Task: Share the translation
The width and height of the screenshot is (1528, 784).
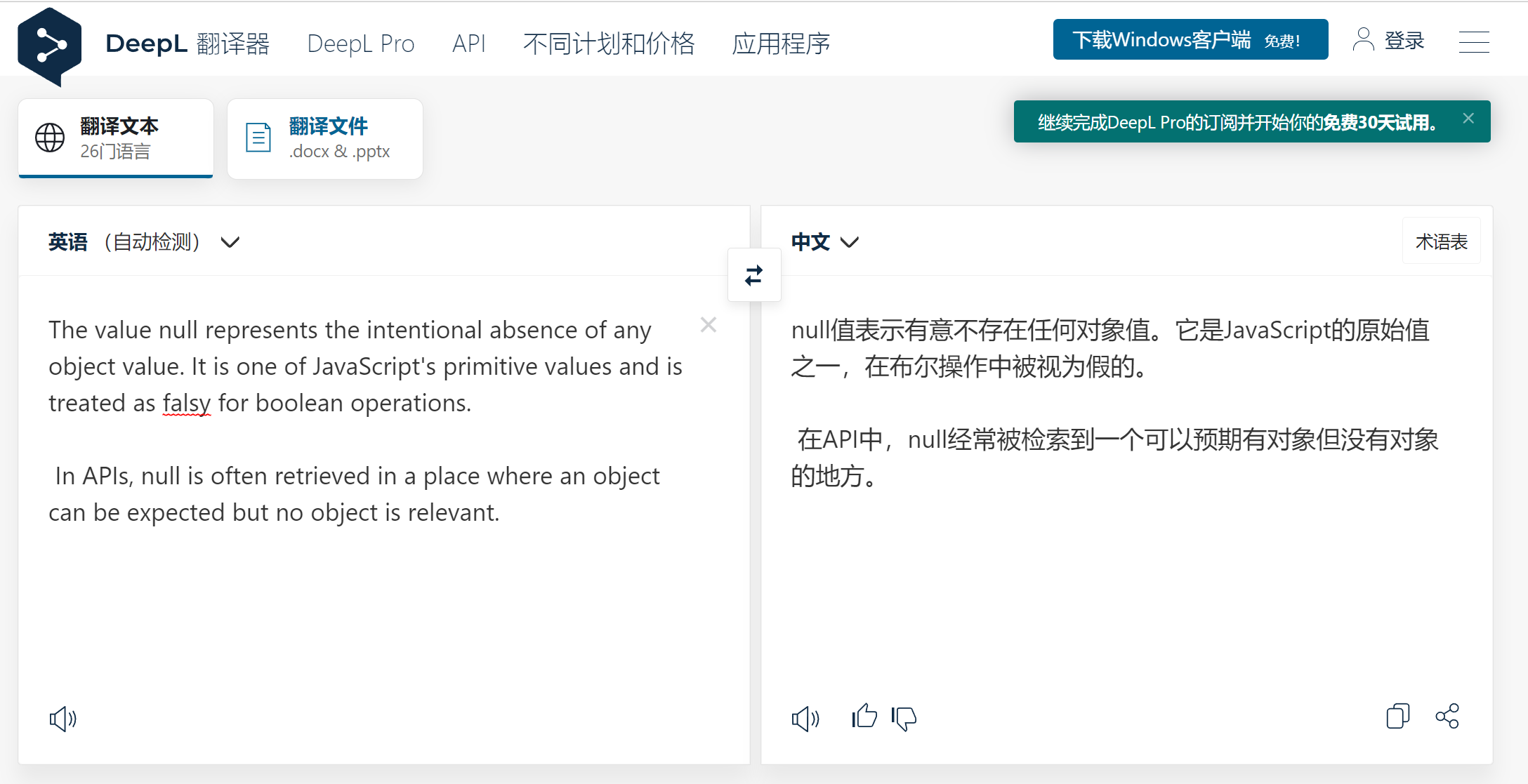Action: pos(1447,716)
